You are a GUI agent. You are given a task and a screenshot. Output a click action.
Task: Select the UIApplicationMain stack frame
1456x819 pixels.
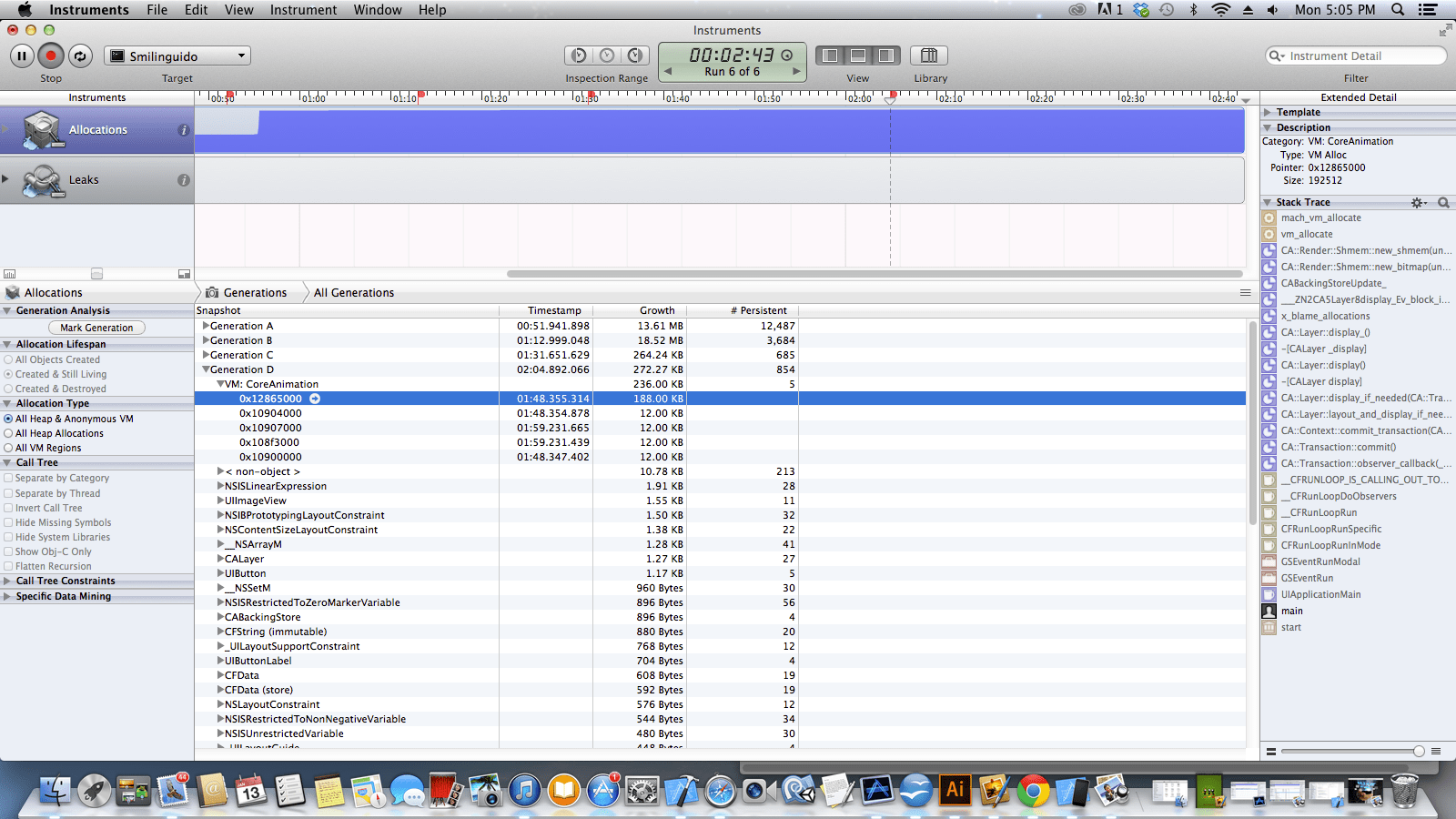point(1320,594)
